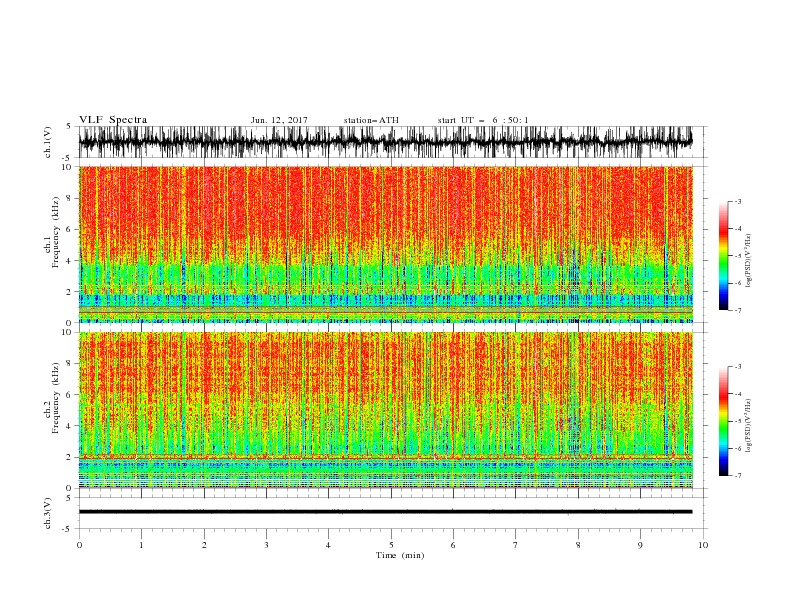Click the "-7" tick on ch.2 color bar
Image resolution: width=792 pixels, height=612 pixels.
coord(738,476)
